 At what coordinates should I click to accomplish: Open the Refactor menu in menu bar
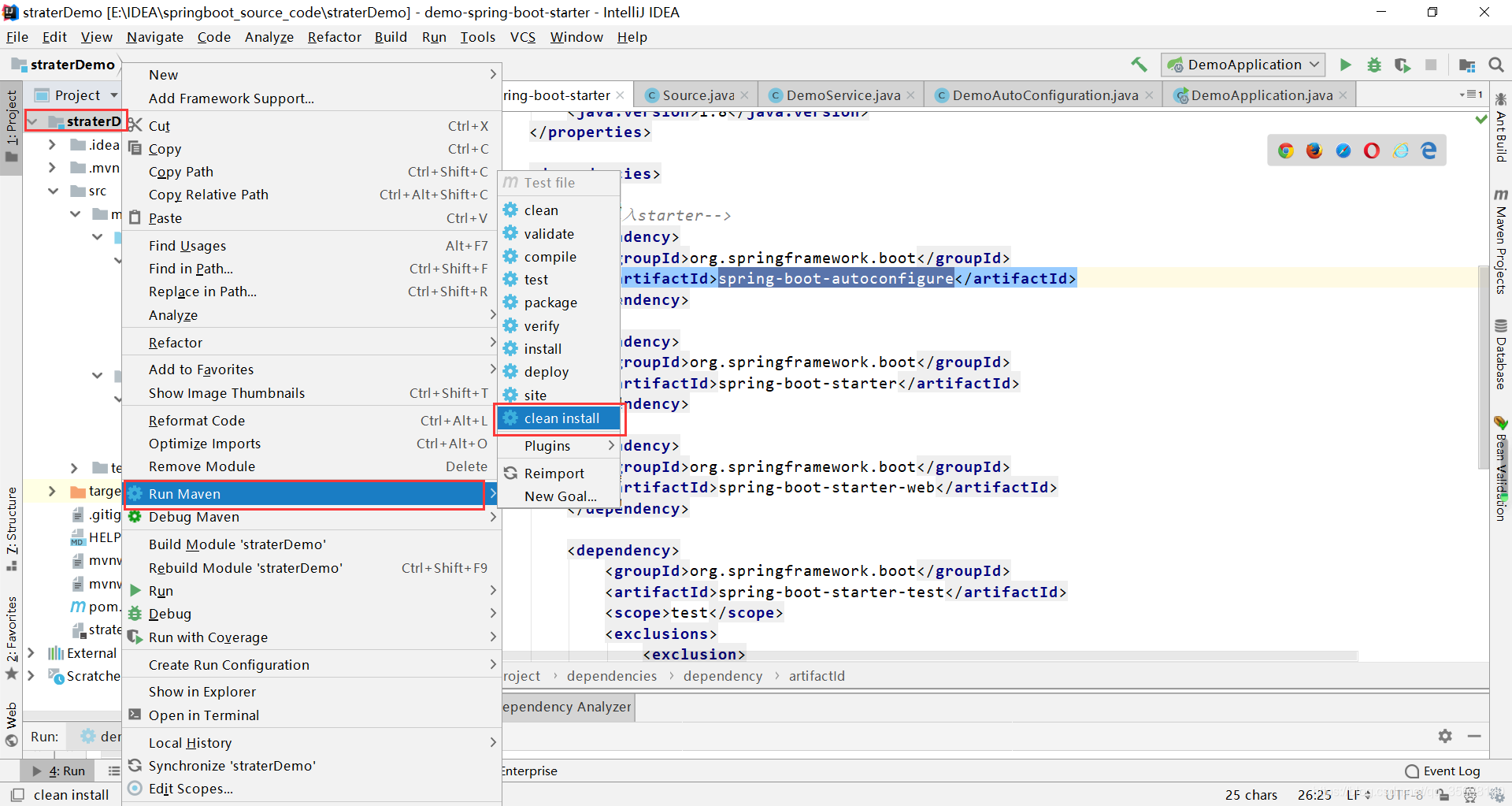pyautogui.click(x=335, y=37)
